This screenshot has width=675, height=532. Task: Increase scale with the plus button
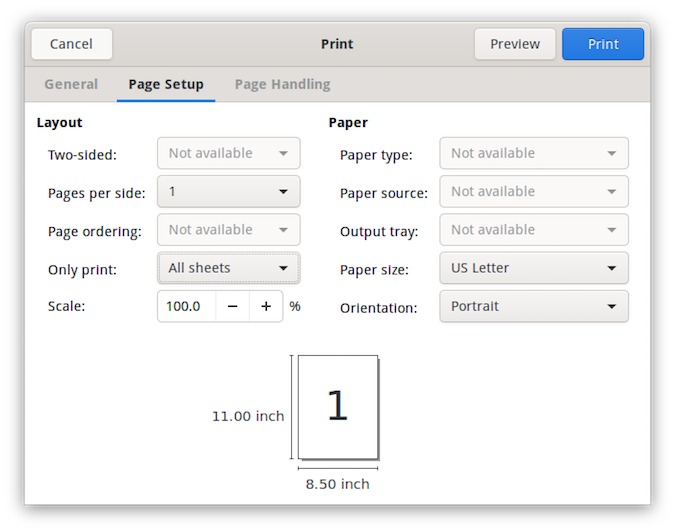266,306
